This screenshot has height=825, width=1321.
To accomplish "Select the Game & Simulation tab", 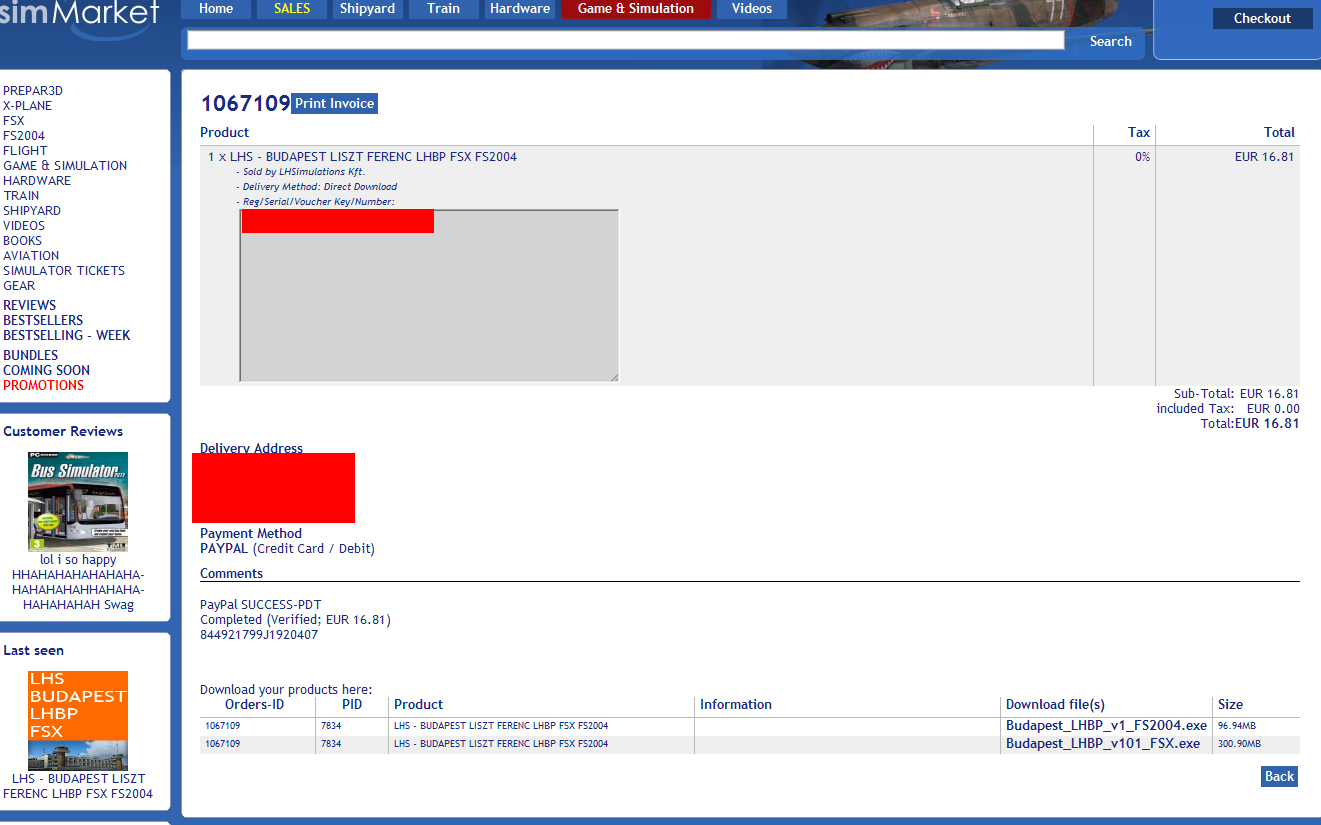I will pos(636,9).
